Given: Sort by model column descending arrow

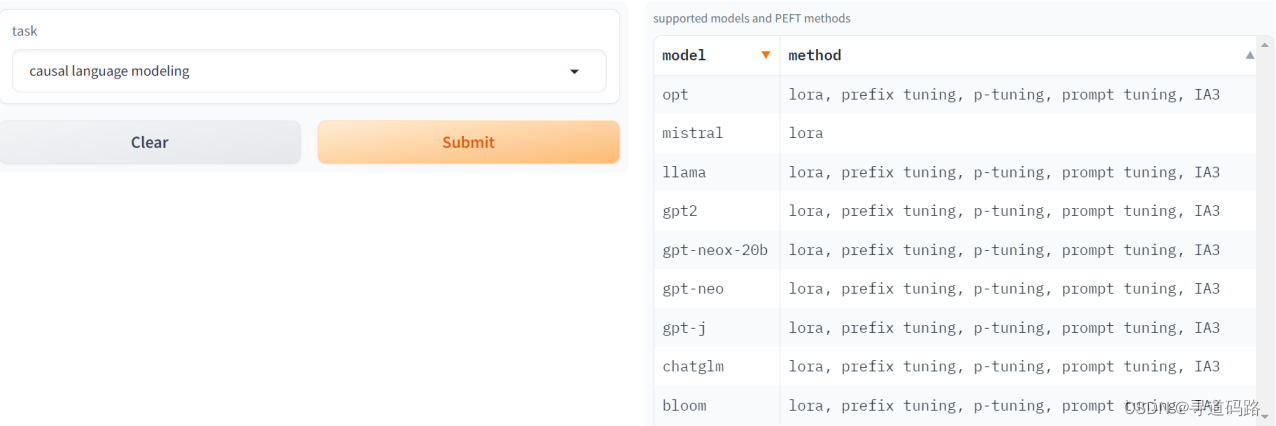Looking at the screenshot, I should coord(766,55).
